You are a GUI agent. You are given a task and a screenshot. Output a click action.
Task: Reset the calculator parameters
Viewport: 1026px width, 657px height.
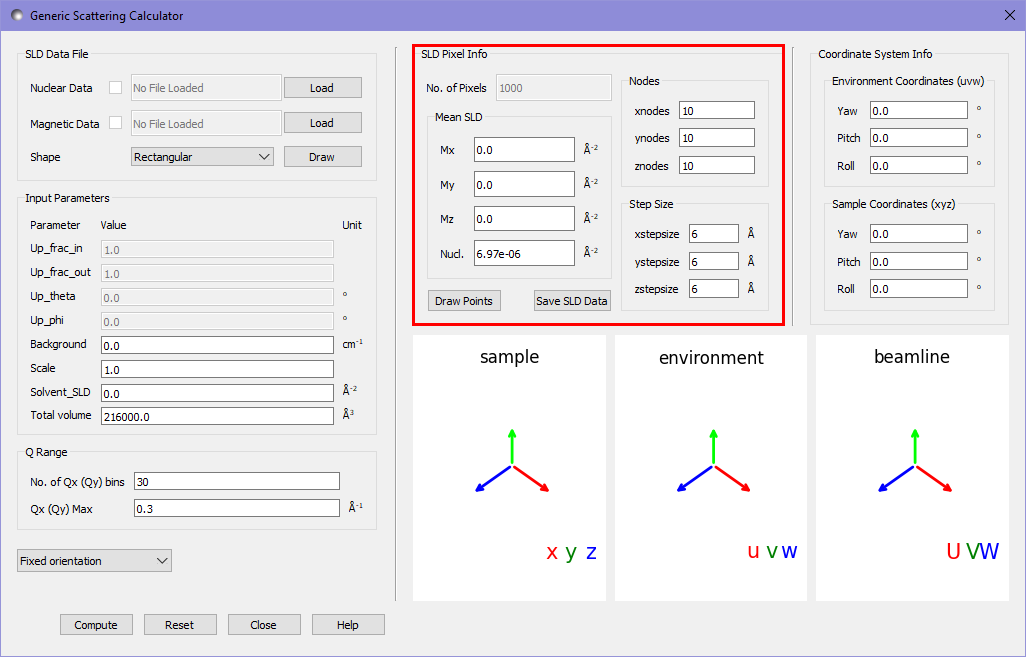[180, 624]
